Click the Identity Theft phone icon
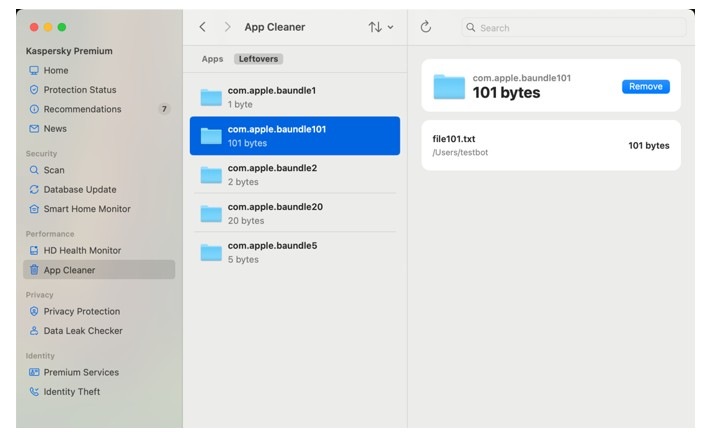 coord(34,392)
